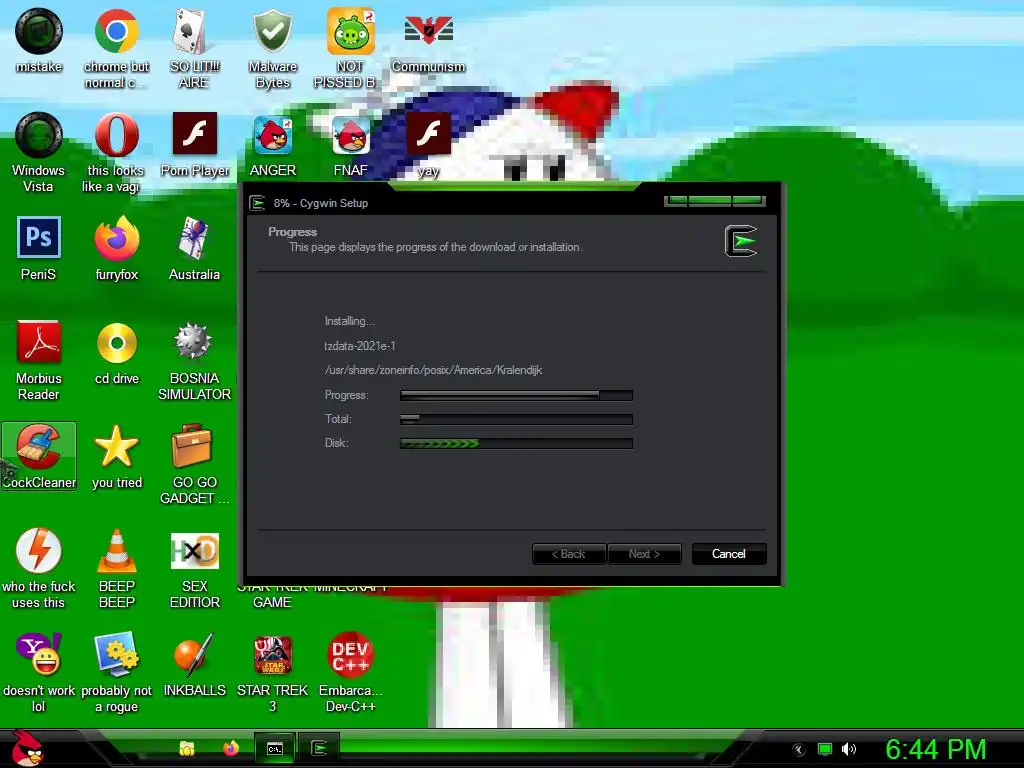This screenshot has width=1024, height=768.
Task: Click the volume speaker tray icon
Action: (849, 749)
